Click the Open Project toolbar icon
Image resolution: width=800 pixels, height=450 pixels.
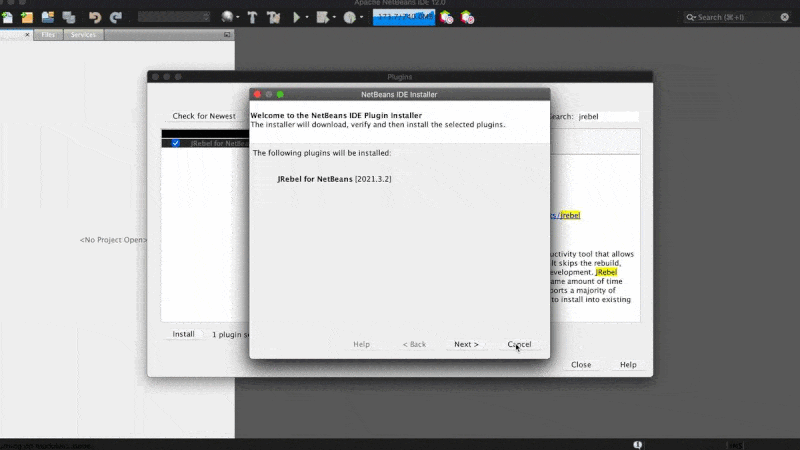click(x=48, y=17)
